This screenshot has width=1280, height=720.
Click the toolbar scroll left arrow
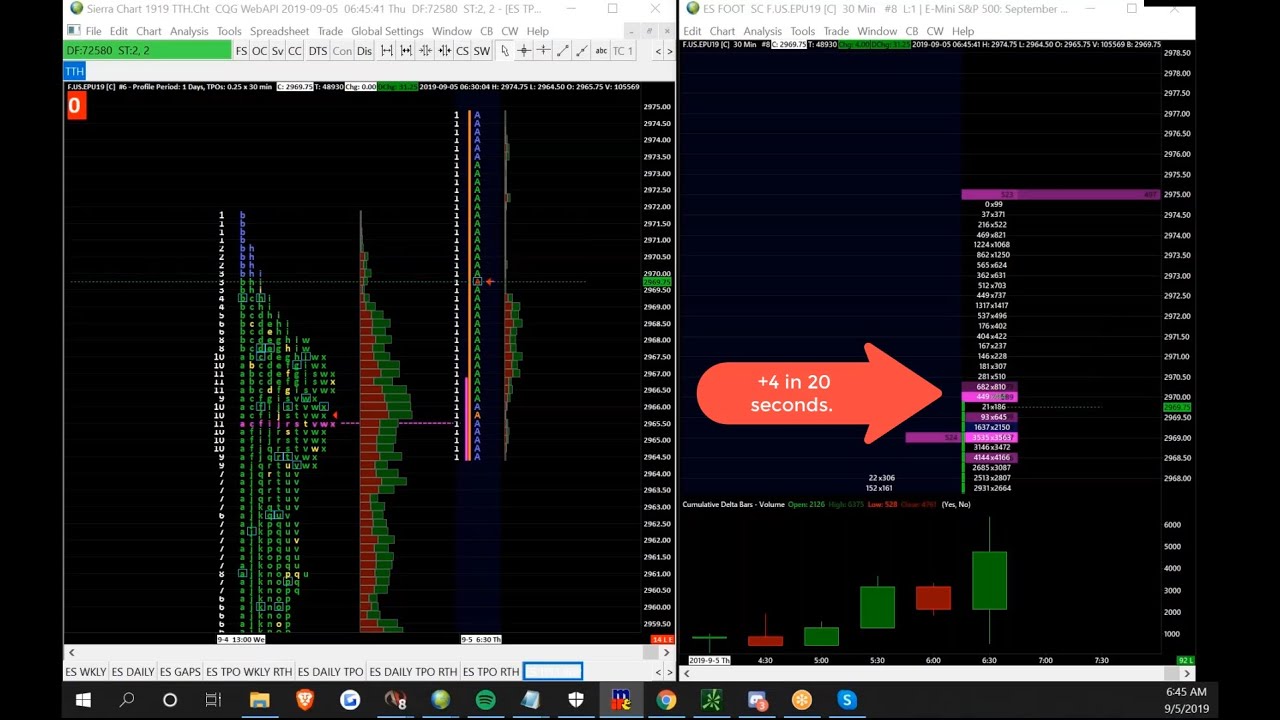click(x=657, y=51)
